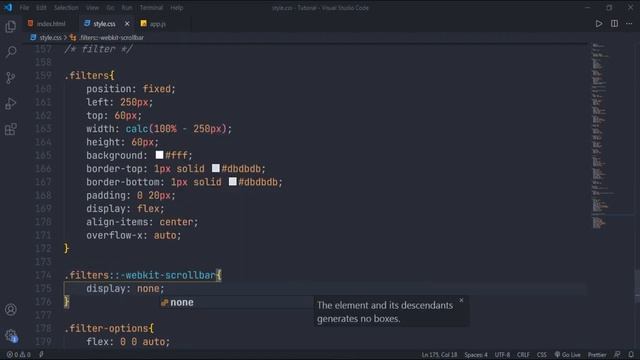Click the Go Live server button
The width and height of the screenshot is (640, 360).
(567, 355)
